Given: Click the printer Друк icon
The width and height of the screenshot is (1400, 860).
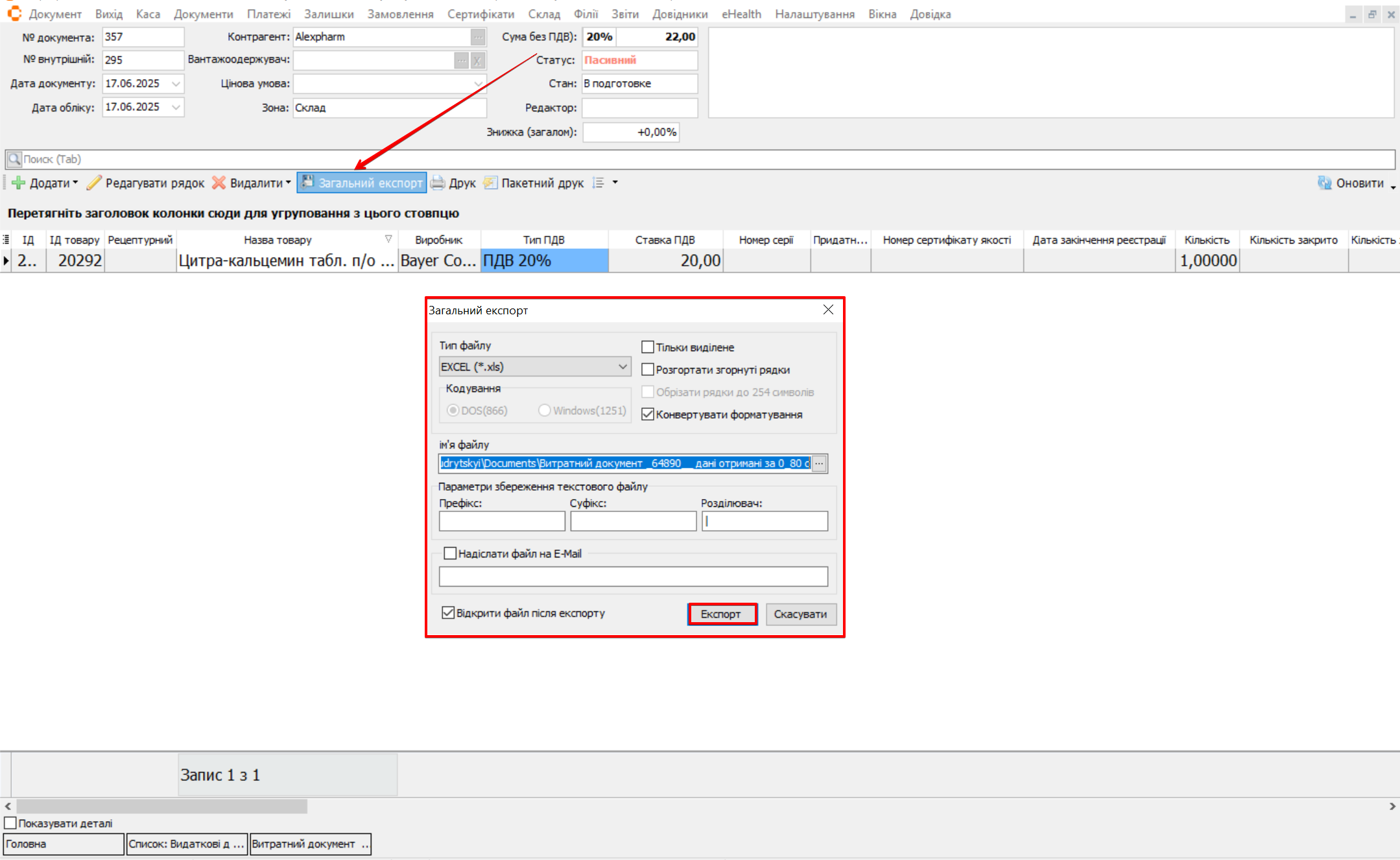Looking at the screenshot, I should [x=438, y=183].
